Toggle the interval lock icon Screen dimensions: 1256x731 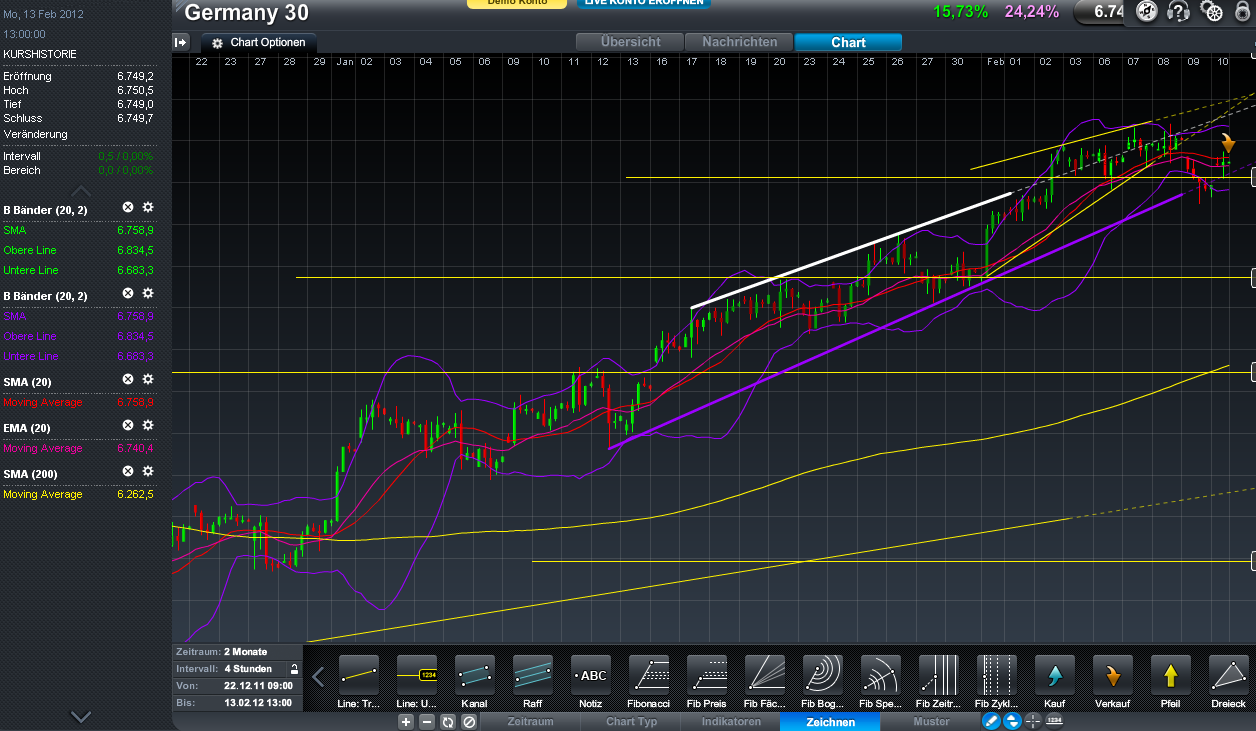tap(294, 669)
